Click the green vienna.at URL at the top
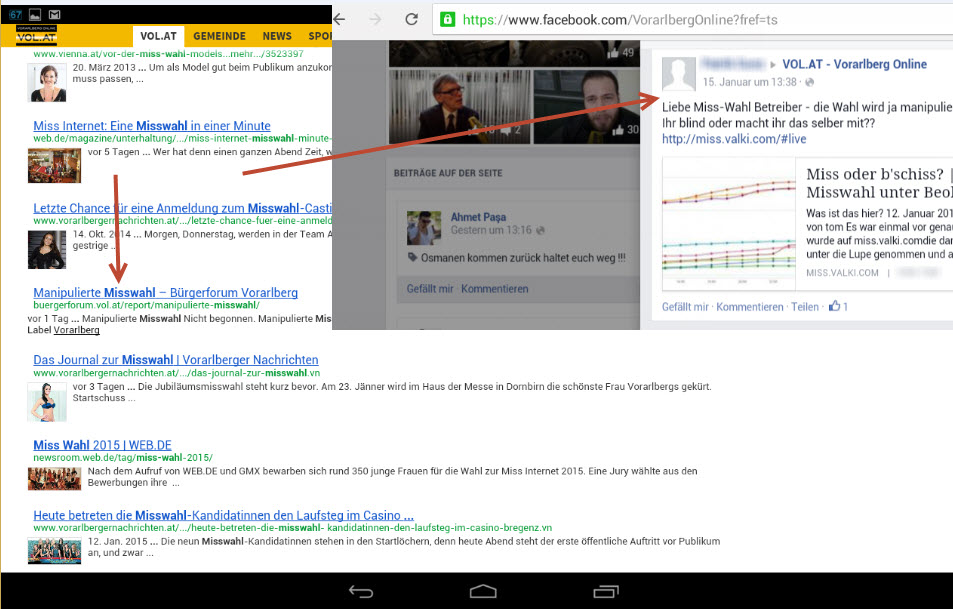The height and width of the screenshot is (609, 953). point(168,53)
